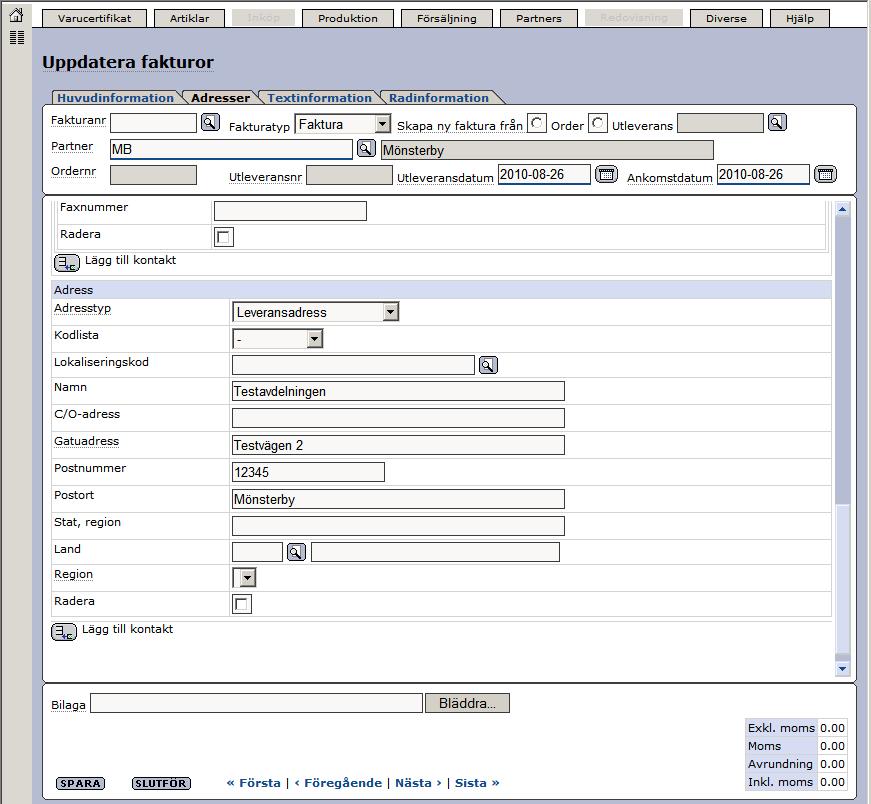Click upper Lägg till kontakt icon
This screenshot has height=804, width=871.
(x=67, y=263)
